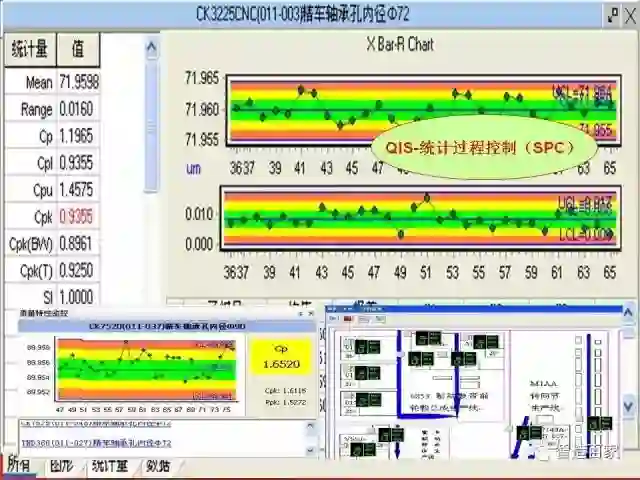This screenshot has width=640, height=480.
Task: Select the red Cpk value 0.9355
Action: coord(76,217)
